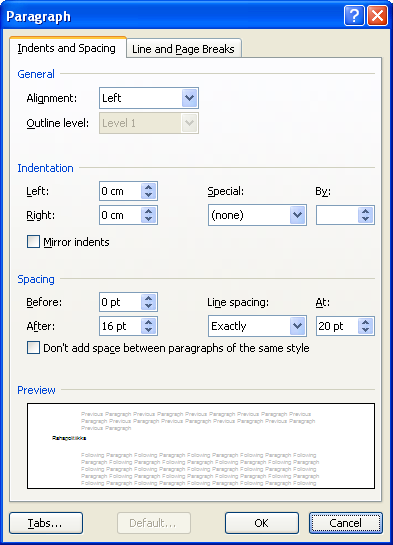The image size is (393, 545).
Task: Decrease the After spacing down arrow
Action: point(148,330)
